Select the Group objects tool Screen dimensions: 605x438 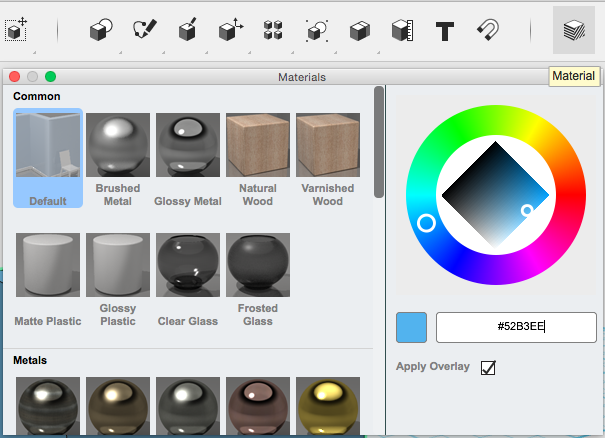coord(317,30)
